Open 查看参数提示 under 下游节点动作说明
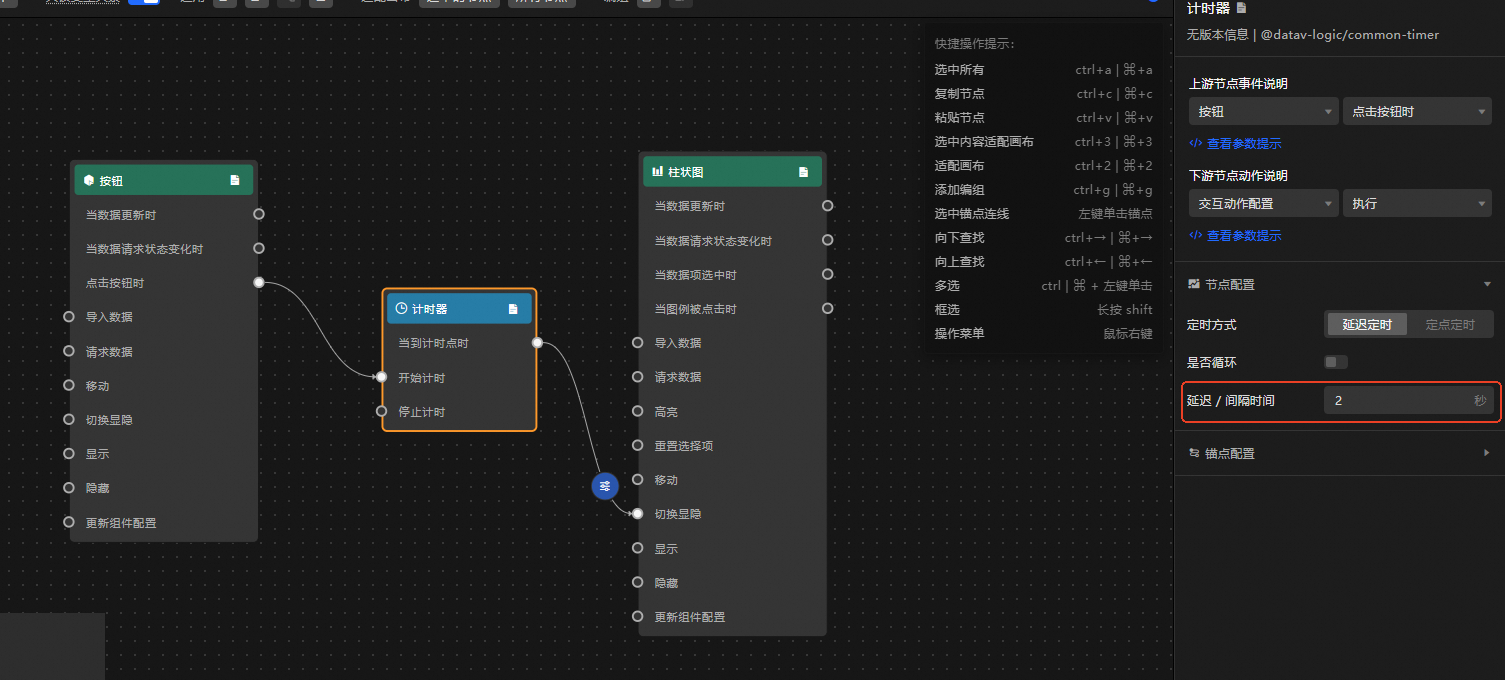 [x=1244, y=235]
